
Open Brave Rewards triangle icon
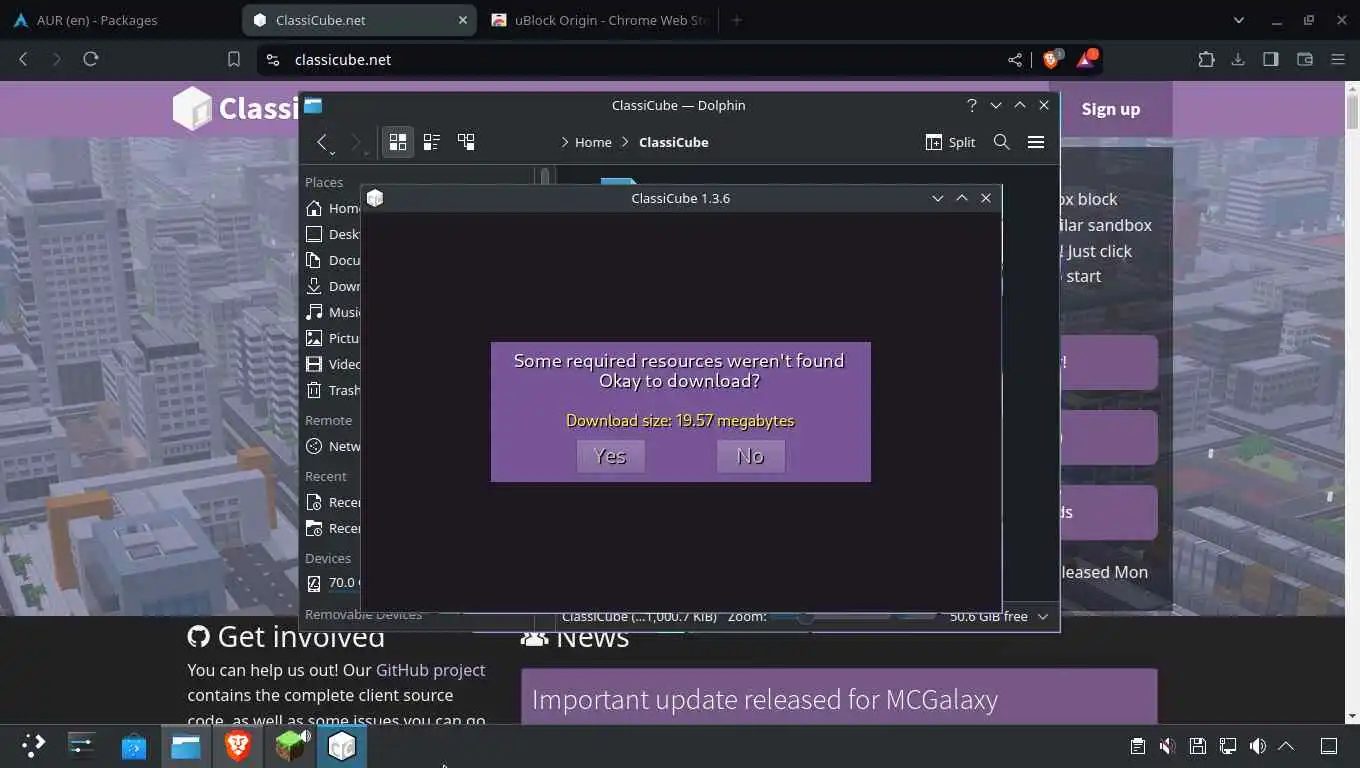coord(1086,59)
